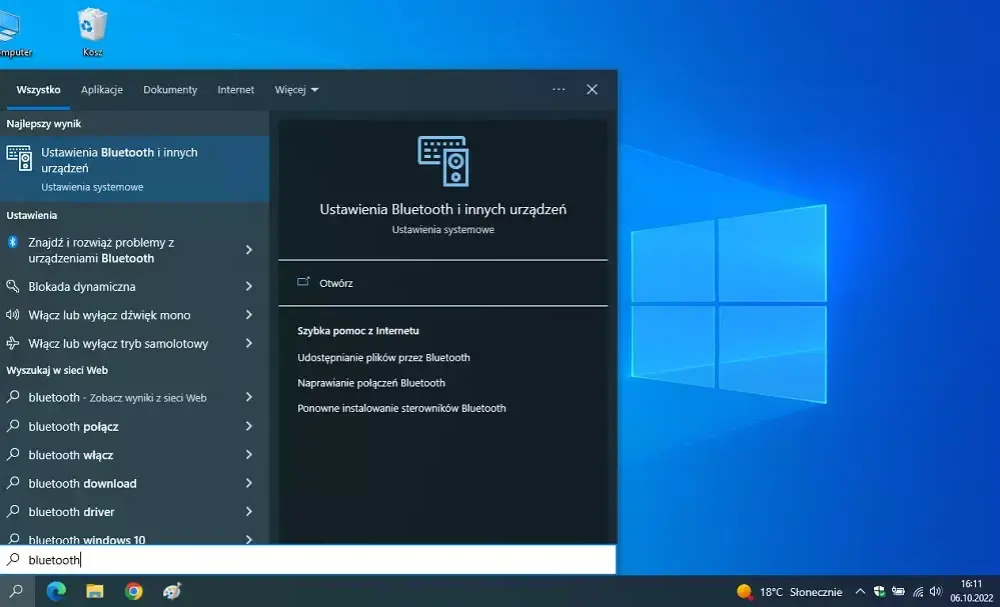Click the large devices icon in preview pane

tap(443, 161)
